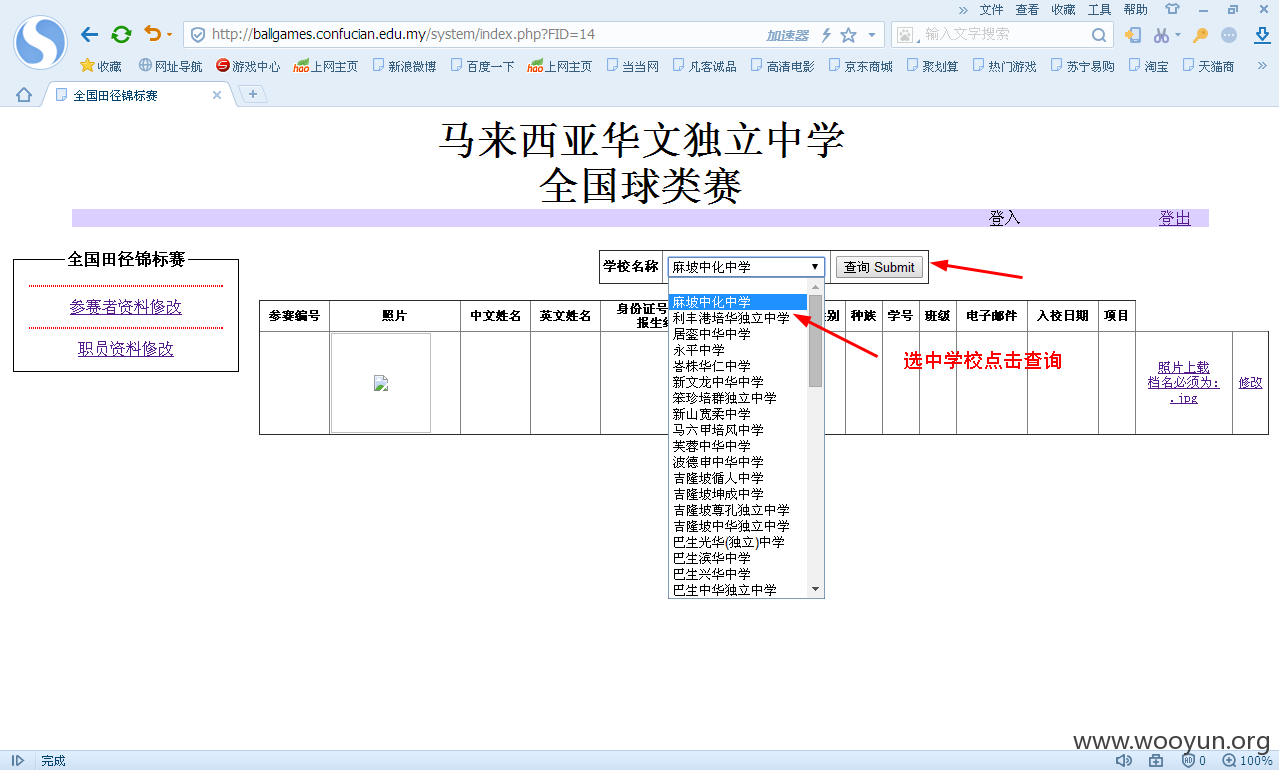Click the search magnifier icon

(1098, 35)
